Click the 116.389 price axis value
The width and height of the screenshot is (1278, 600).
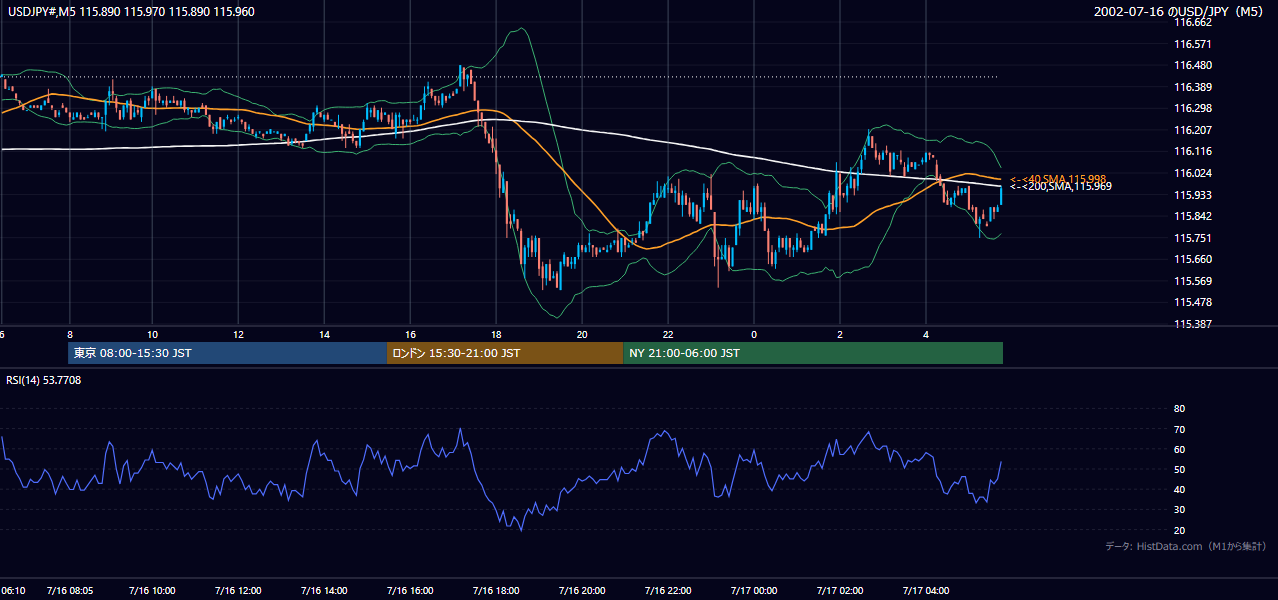tap(1193, 87)
